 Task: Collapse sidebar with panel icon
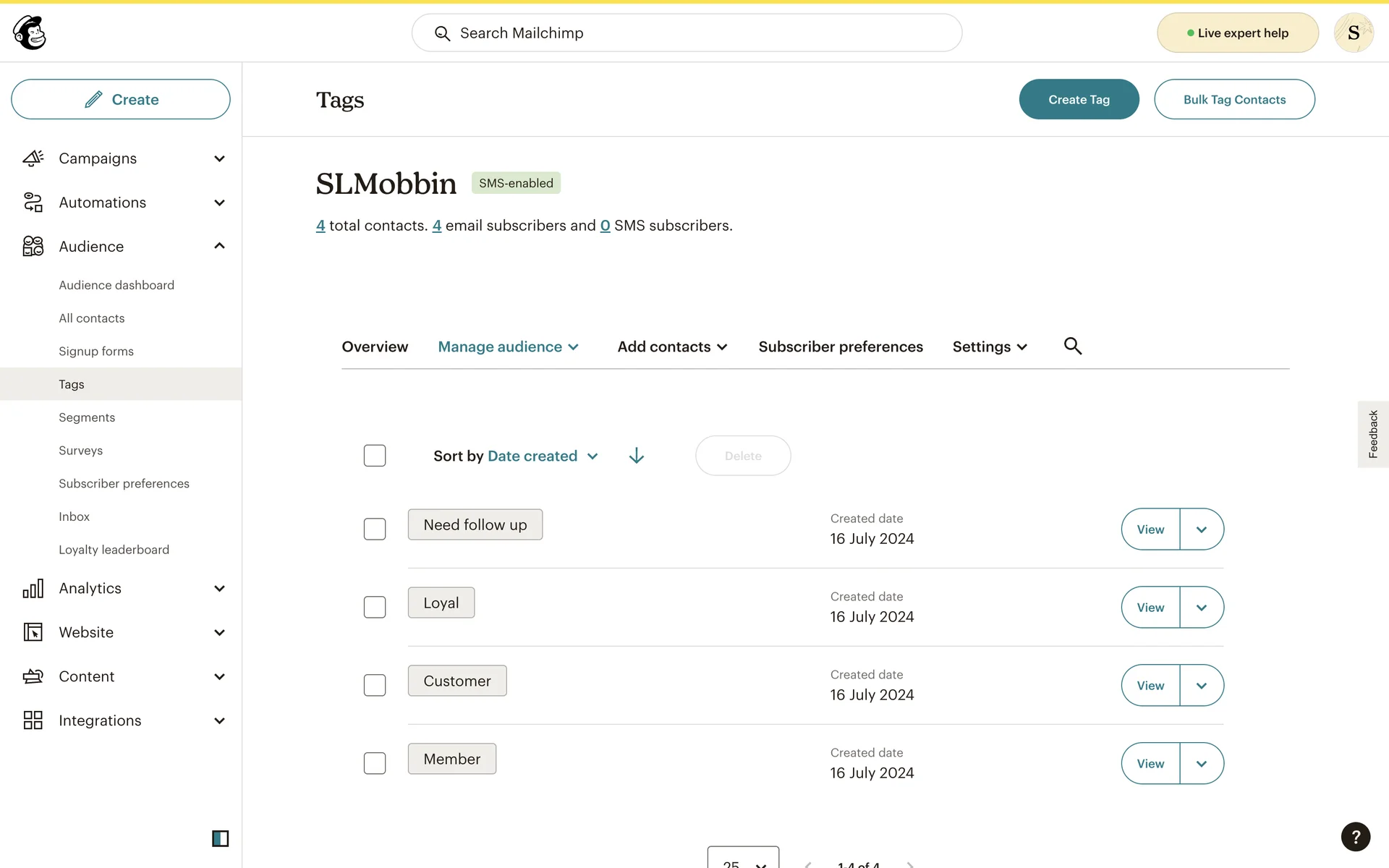pyautogui.click(x=220, y=838)
